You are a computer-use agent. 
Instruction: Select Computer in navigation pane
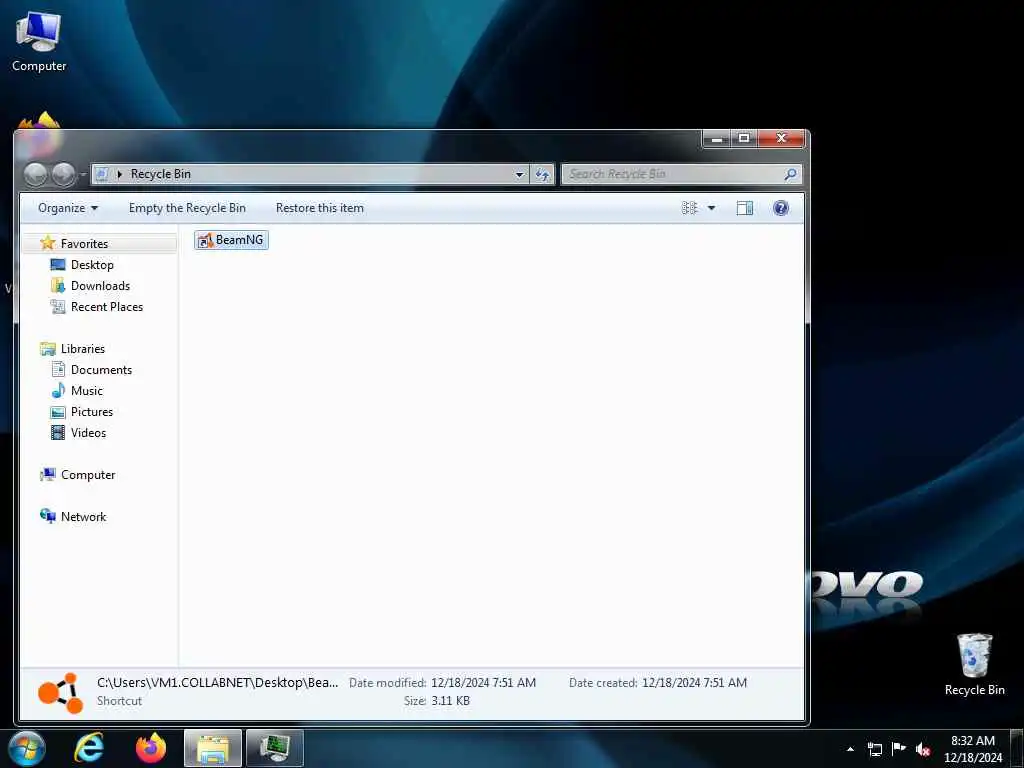pyautogui.click(x=88, y=475)
